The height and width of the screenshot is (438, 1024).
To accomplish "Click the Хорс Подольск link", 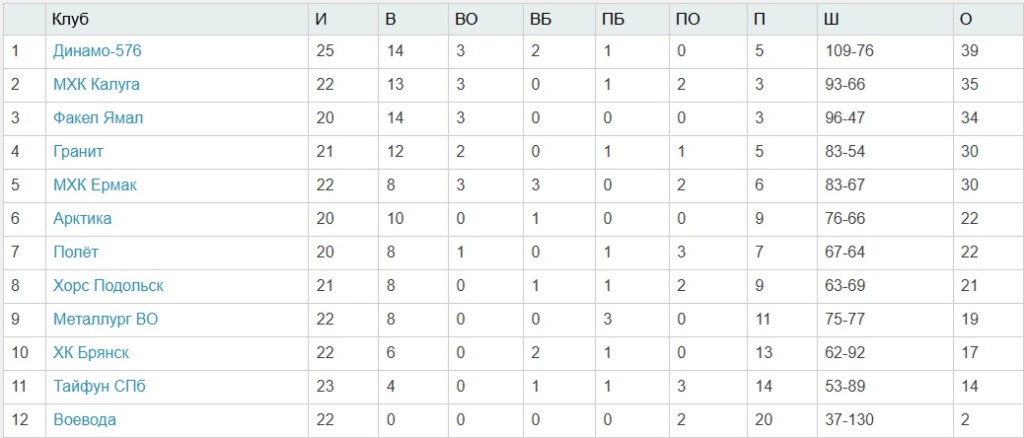I will [x=108, y=285].
